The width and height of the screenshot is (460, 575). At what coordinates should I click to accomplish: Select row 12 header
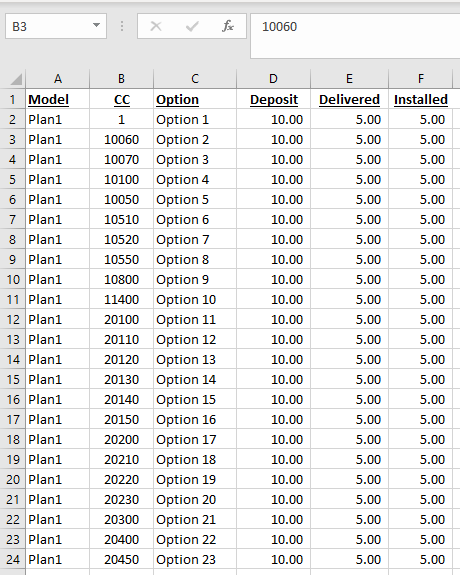point(12,319)
